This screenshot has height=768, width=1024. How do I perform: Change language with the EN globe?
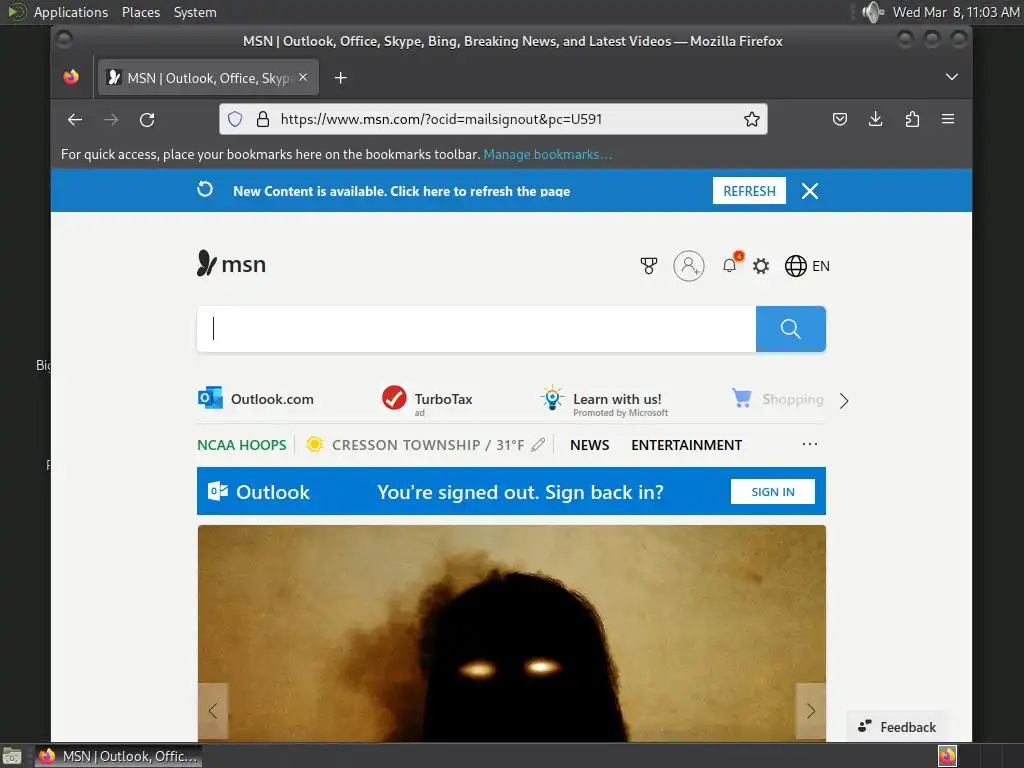pos(807,266)
